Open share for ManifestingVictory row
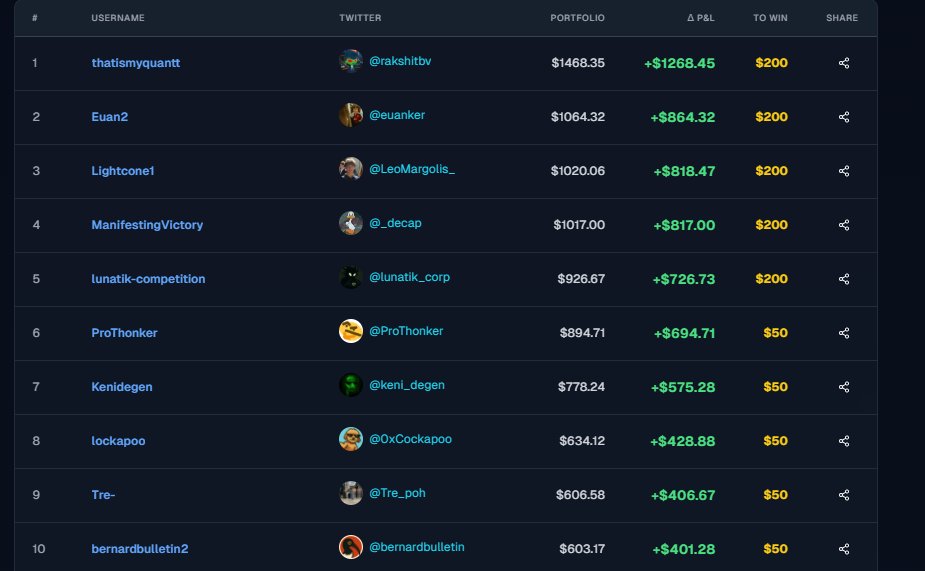Viewport: 925px width, 571px height. 844,225
